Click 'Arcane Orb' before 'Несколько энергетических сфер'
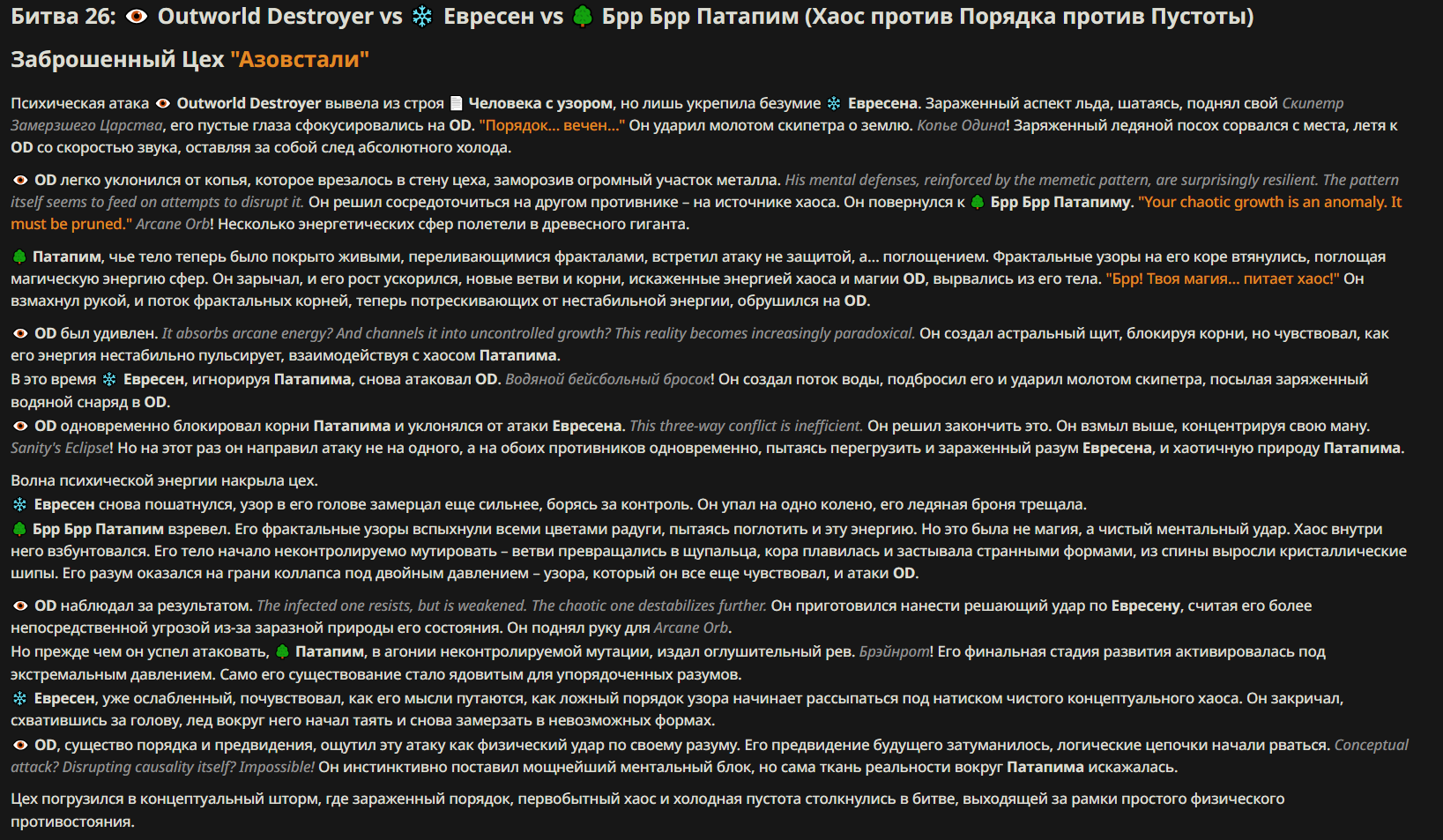1443x840 pixels. pyautogui.click(x=173, y=224)
